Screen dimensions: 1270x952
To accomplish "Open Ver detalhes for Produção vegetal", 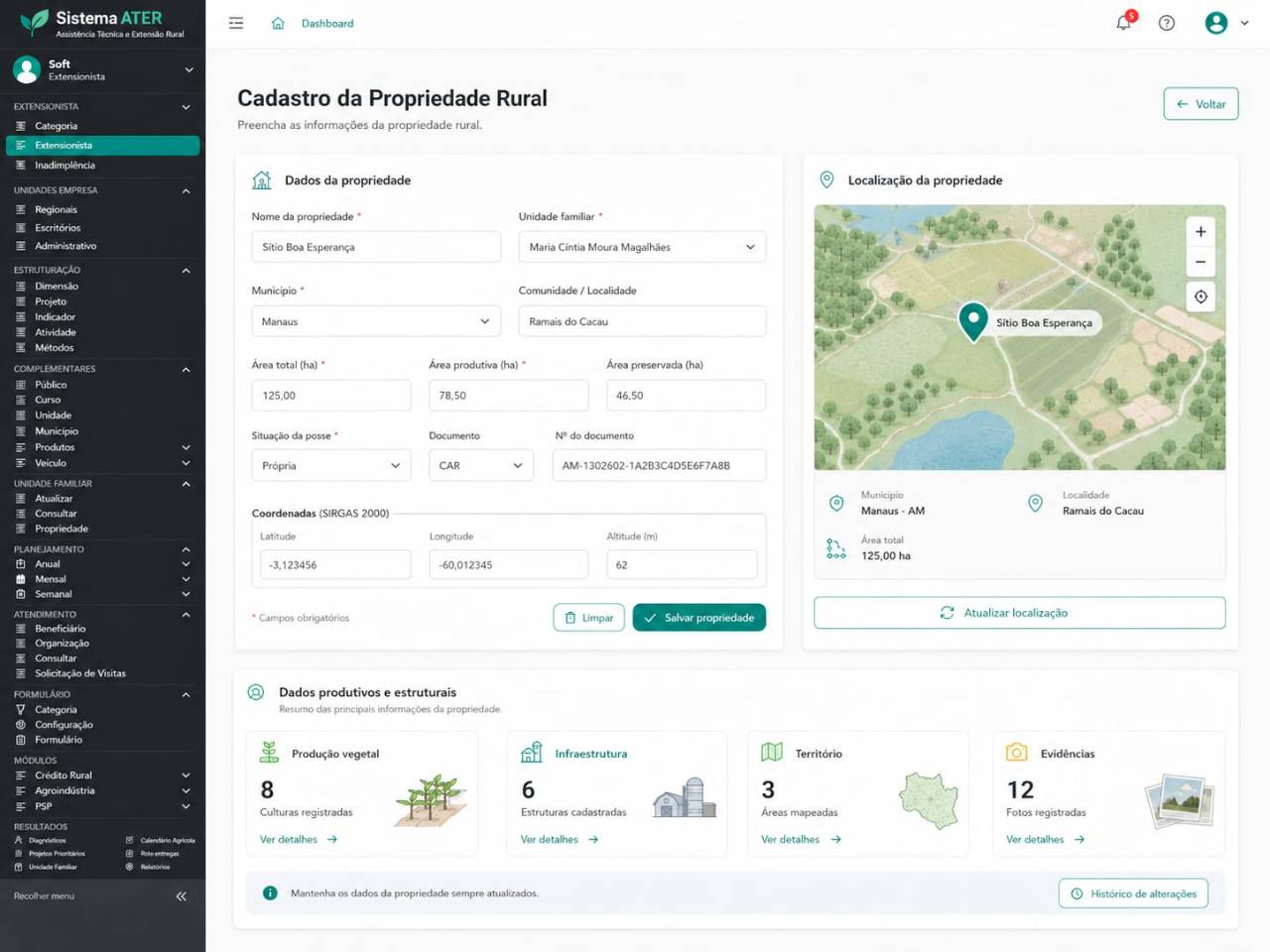I will [299, 839].
